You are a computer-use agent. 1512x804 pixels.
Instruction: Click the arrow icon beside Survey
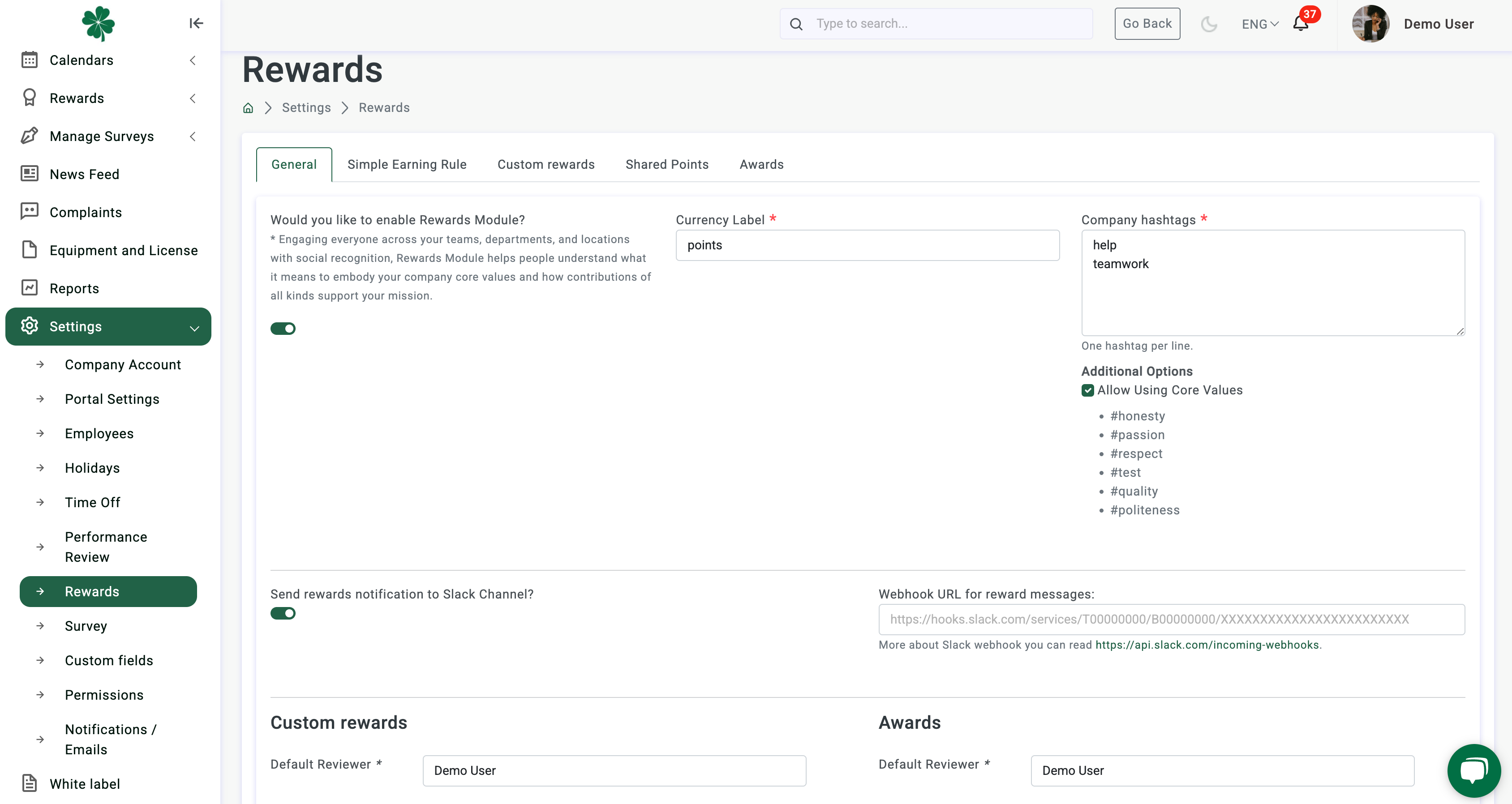40,625
